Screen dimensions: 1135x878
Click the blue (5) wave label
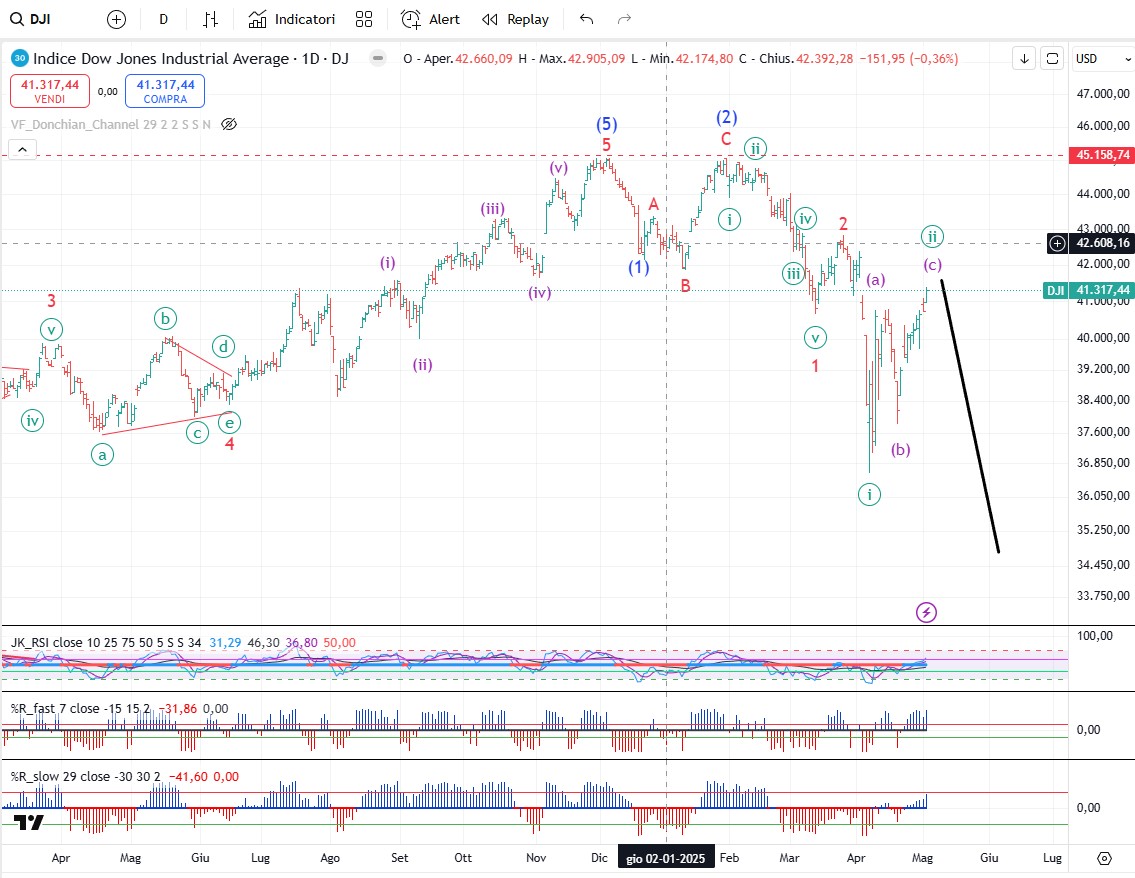click(607, 124)
